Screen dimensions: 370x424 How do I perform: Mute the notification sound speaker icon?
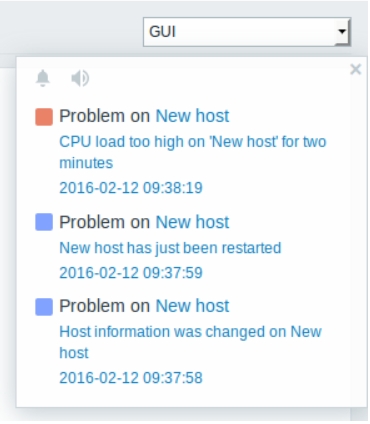click(x=80, y=79)
